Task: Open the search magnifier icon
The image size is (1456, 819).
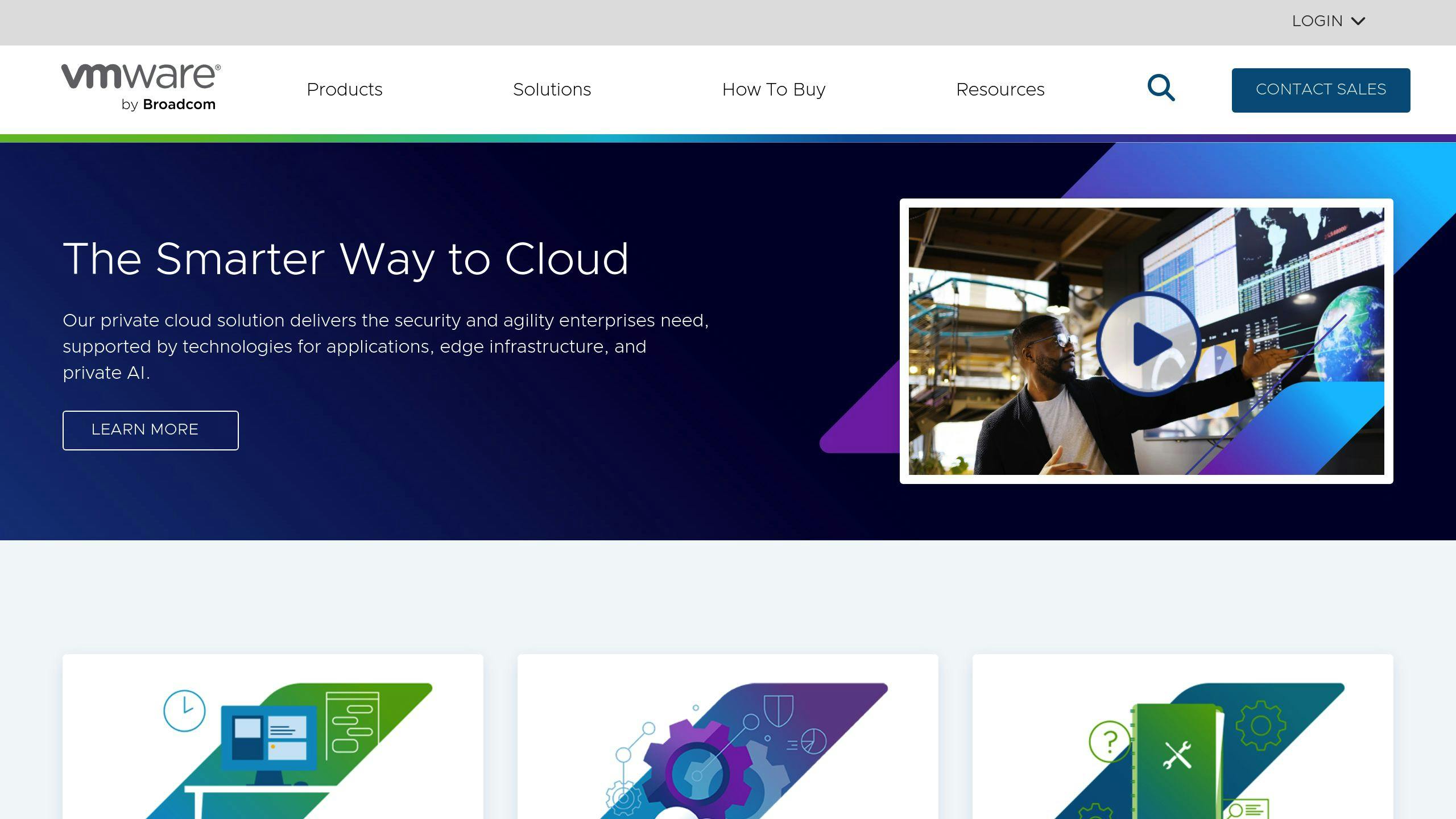Action: (x=1161, y=88)
